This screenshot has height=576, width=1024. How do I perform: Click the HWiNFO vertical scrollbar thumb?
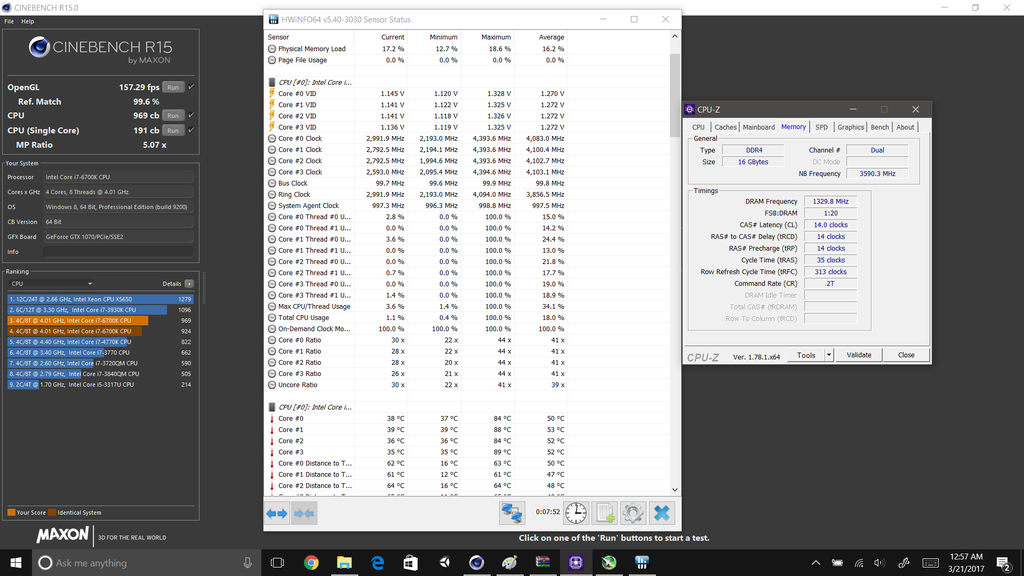point(675,95)
